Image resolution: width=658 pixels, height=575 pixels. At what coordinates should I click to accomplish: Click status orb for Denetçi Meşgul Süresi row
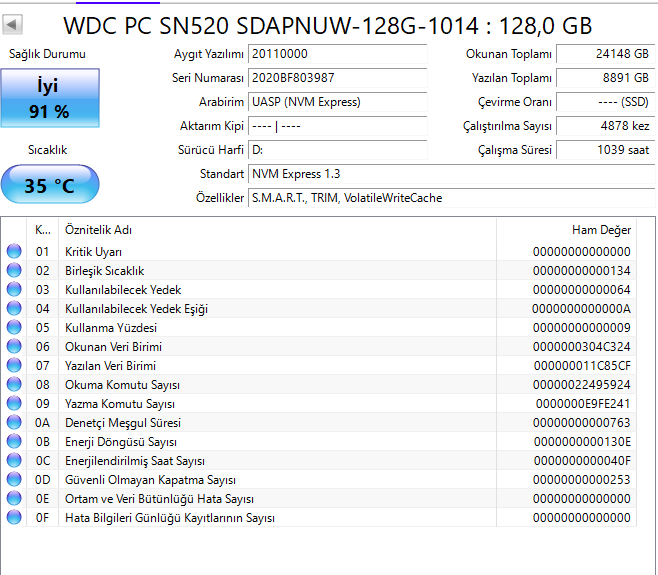coord(14,422)
